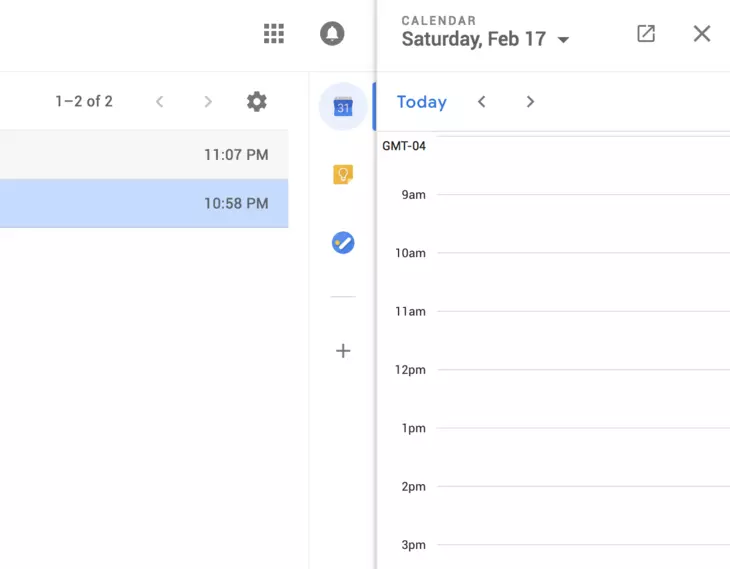
Task: Click the 1–2 of 2 message count
Action: [84, 101]
